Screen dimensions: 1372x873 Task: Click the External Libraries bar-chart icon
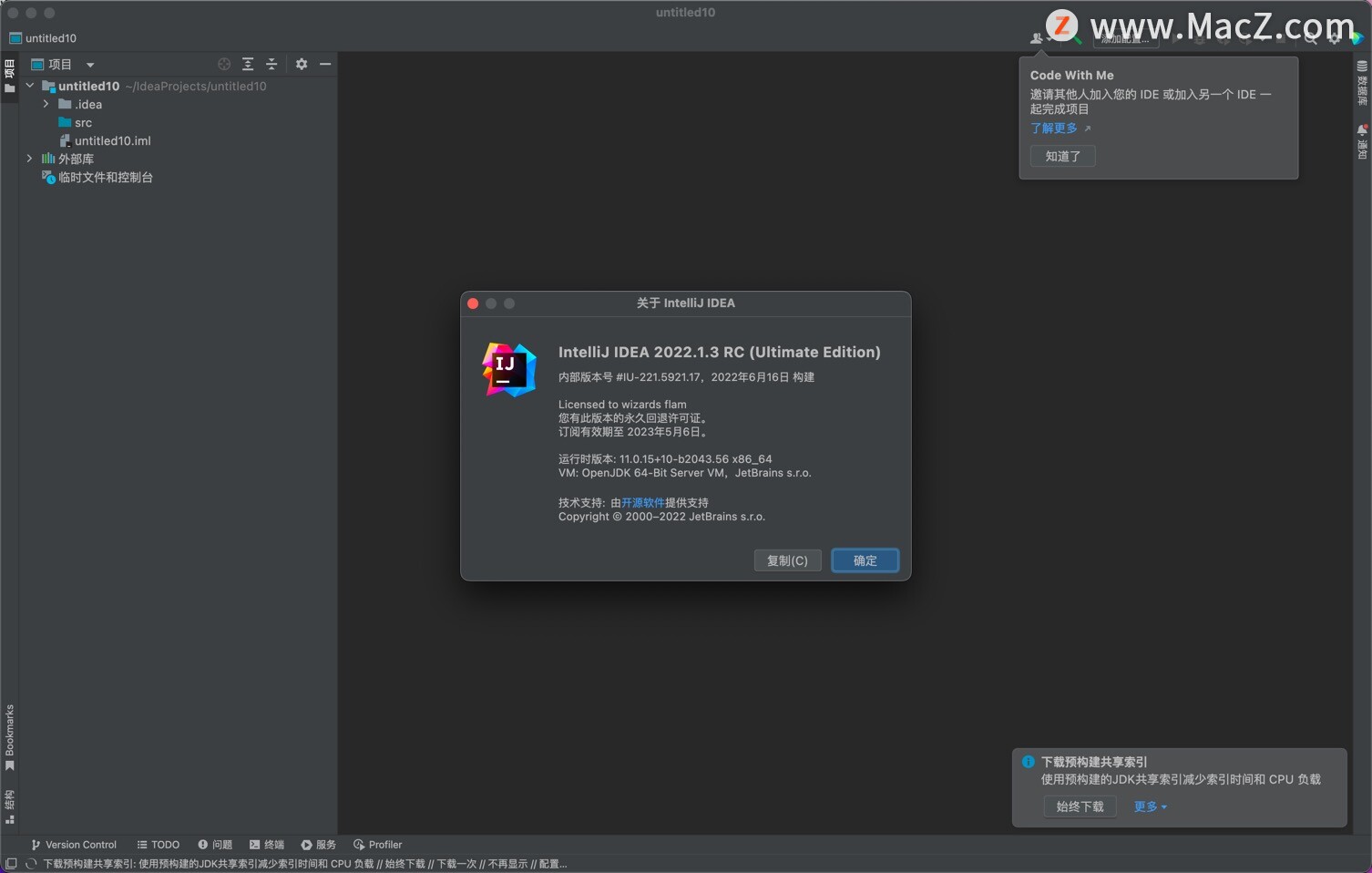pyautogui.click(x=48, y=159)
